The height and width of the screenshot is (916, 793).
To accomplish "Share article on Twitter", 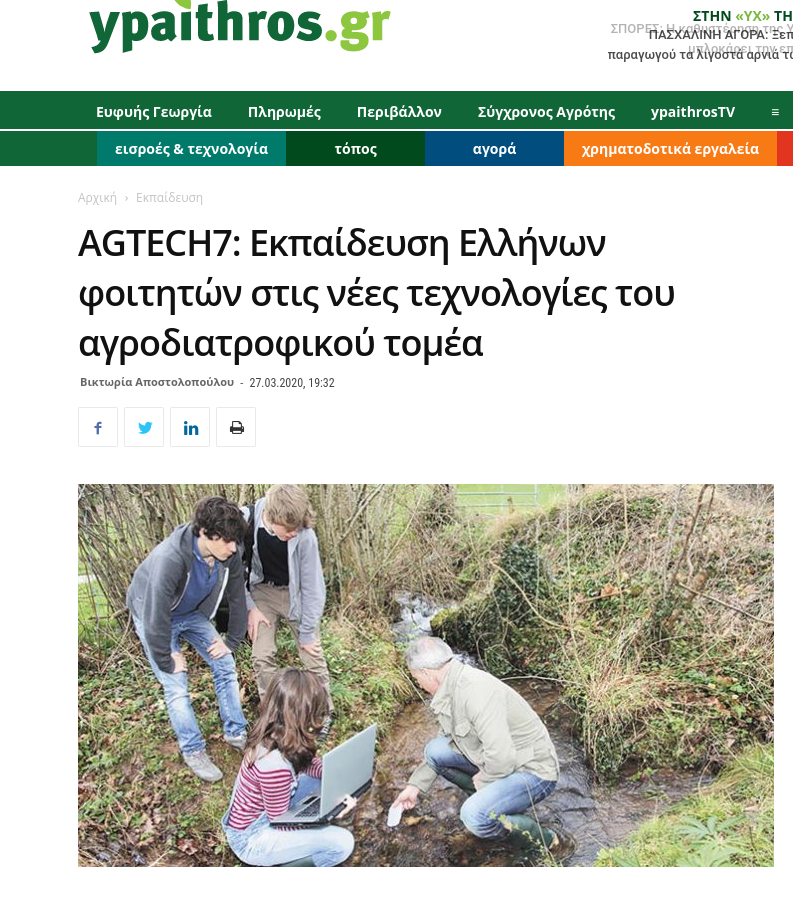I will pos(144,427).
